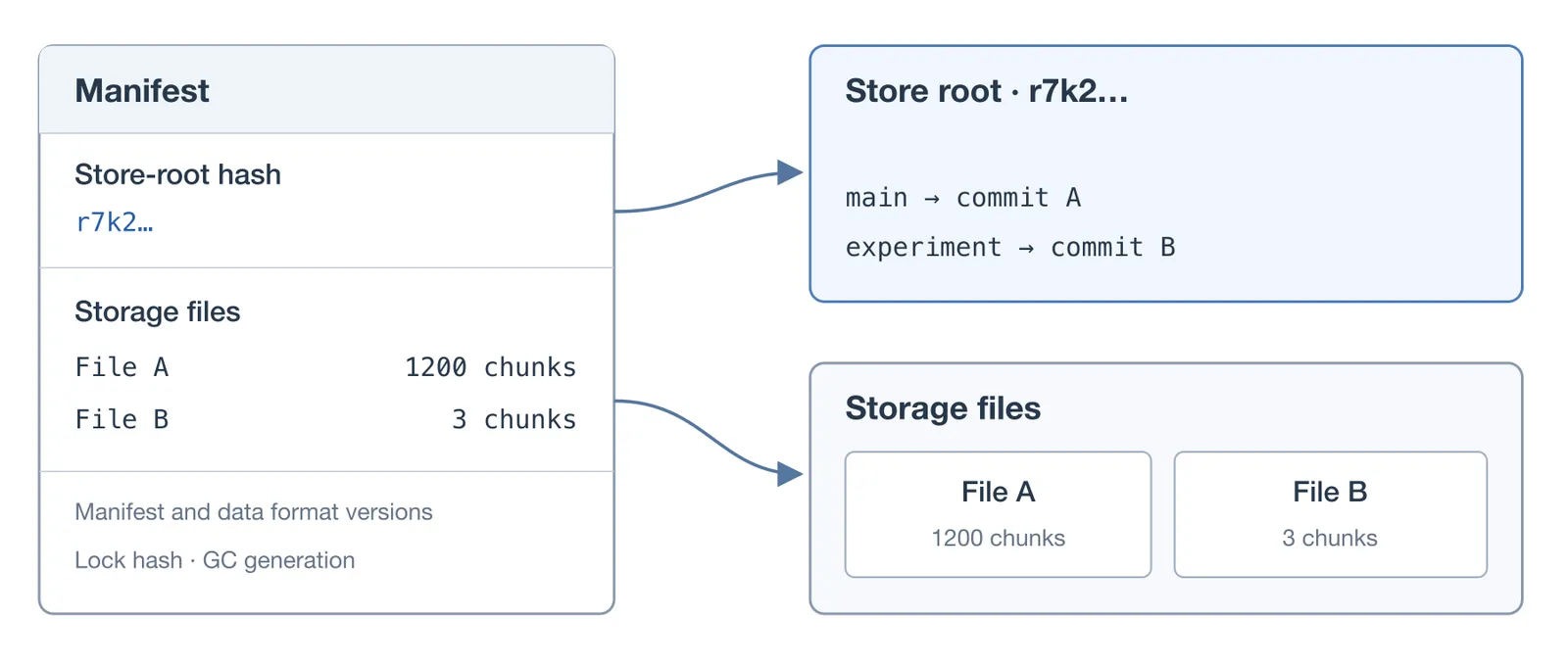Select the "Lock hash · GC generation" line
1568x666 pixels.
tap(215, 560)
